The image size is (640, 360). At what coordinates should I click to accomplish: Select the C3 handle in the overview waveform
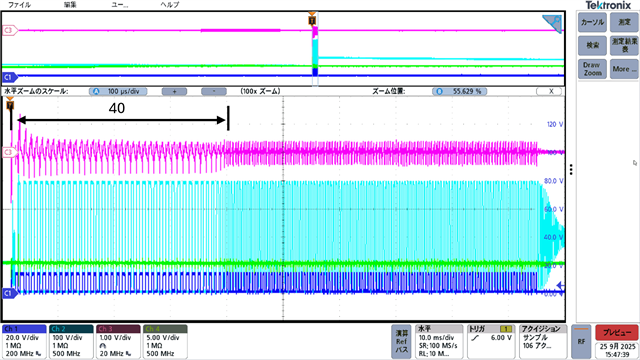[x=10, y=30]
